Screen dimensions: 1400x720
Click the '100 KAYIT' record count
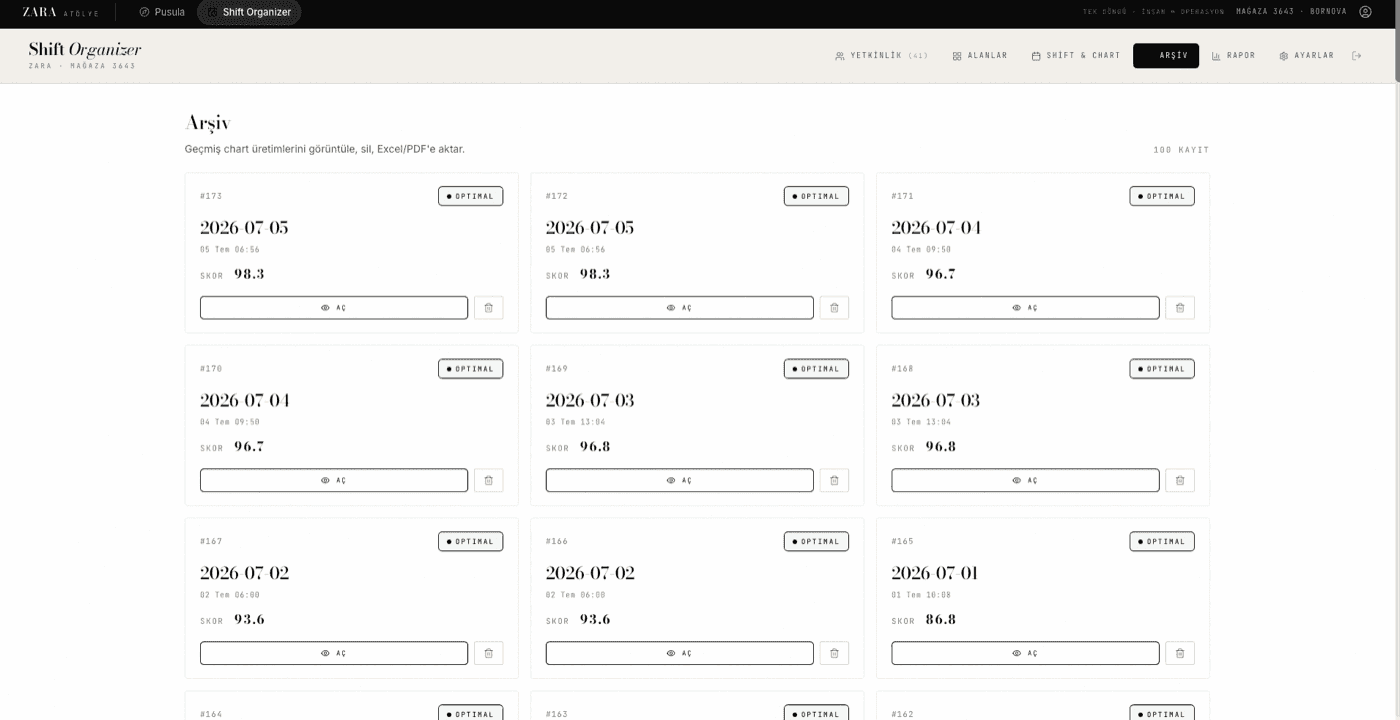coord(1181,150)
